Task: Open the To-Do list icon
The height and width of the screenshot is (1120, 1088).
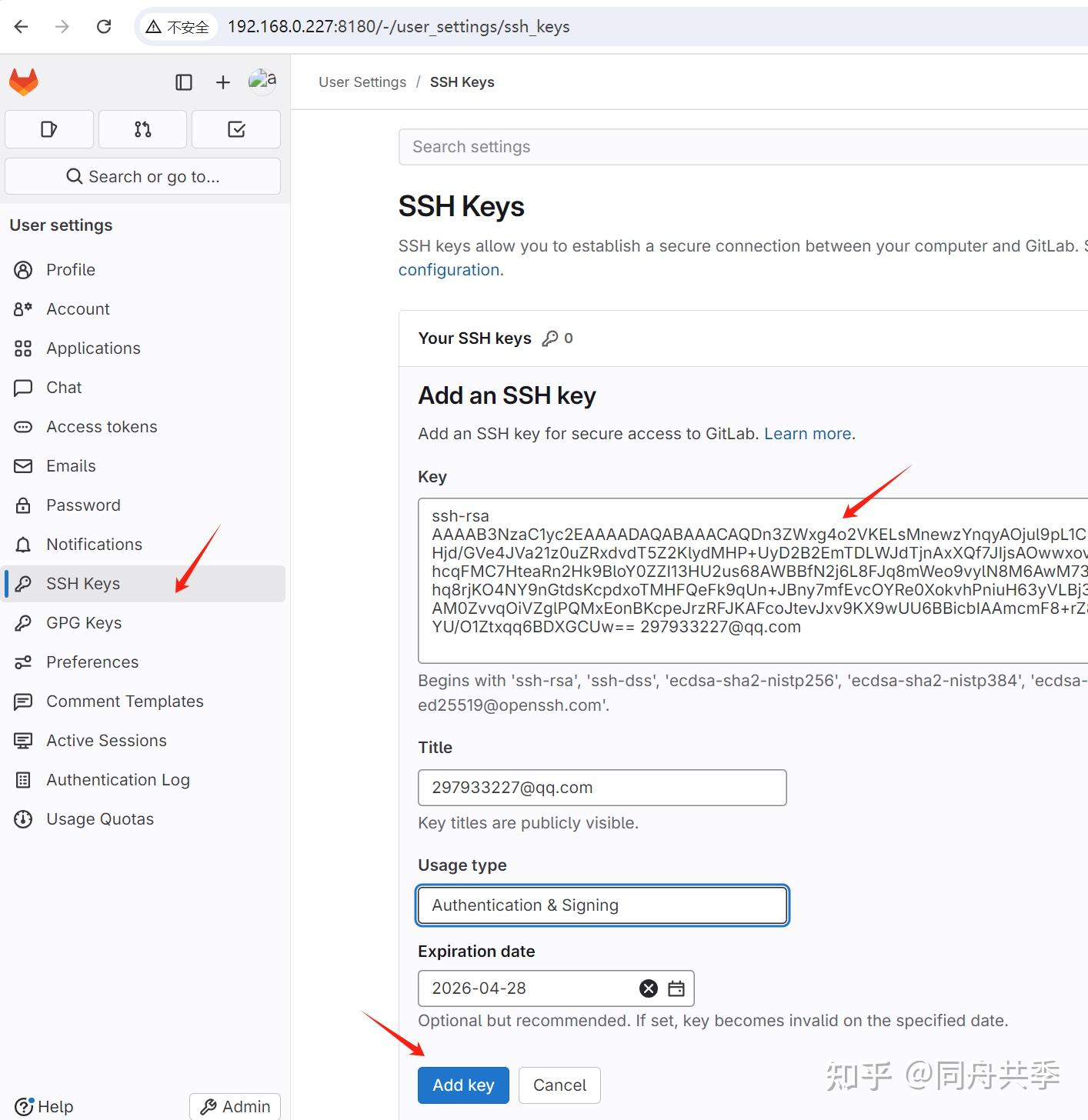Action: [x=236, y=129]
